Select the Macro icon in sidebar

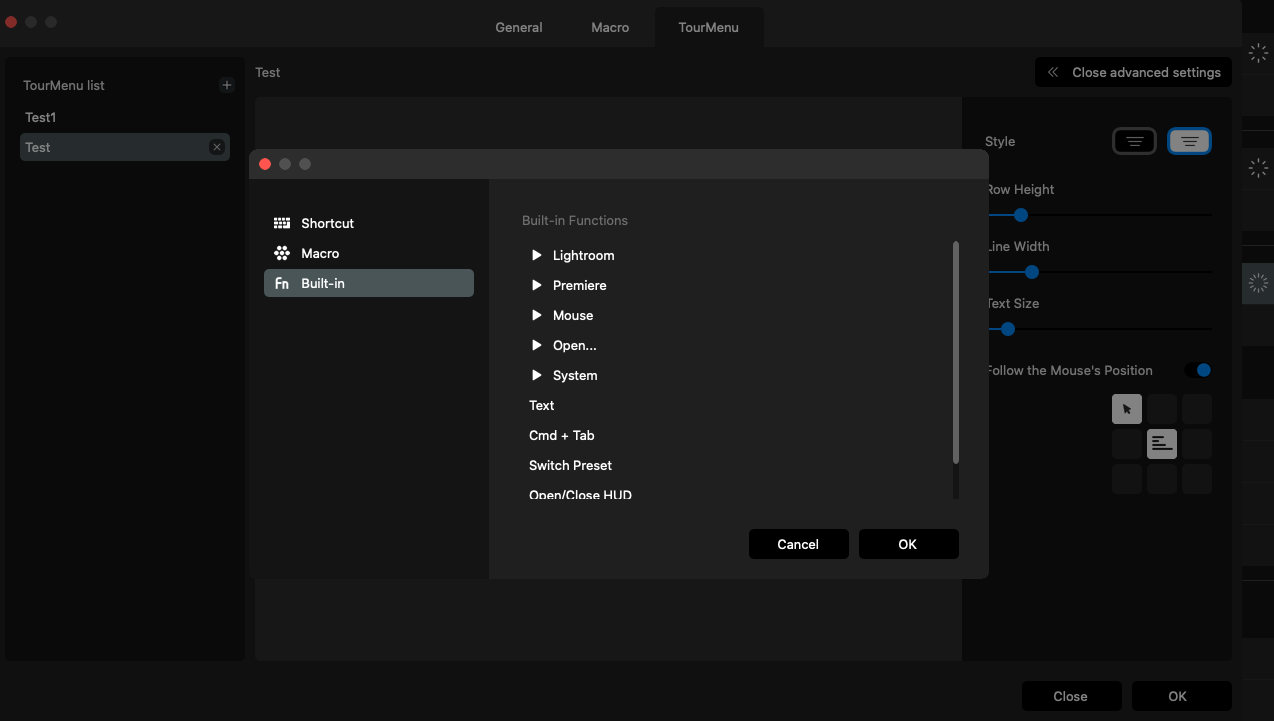(282, 253)
